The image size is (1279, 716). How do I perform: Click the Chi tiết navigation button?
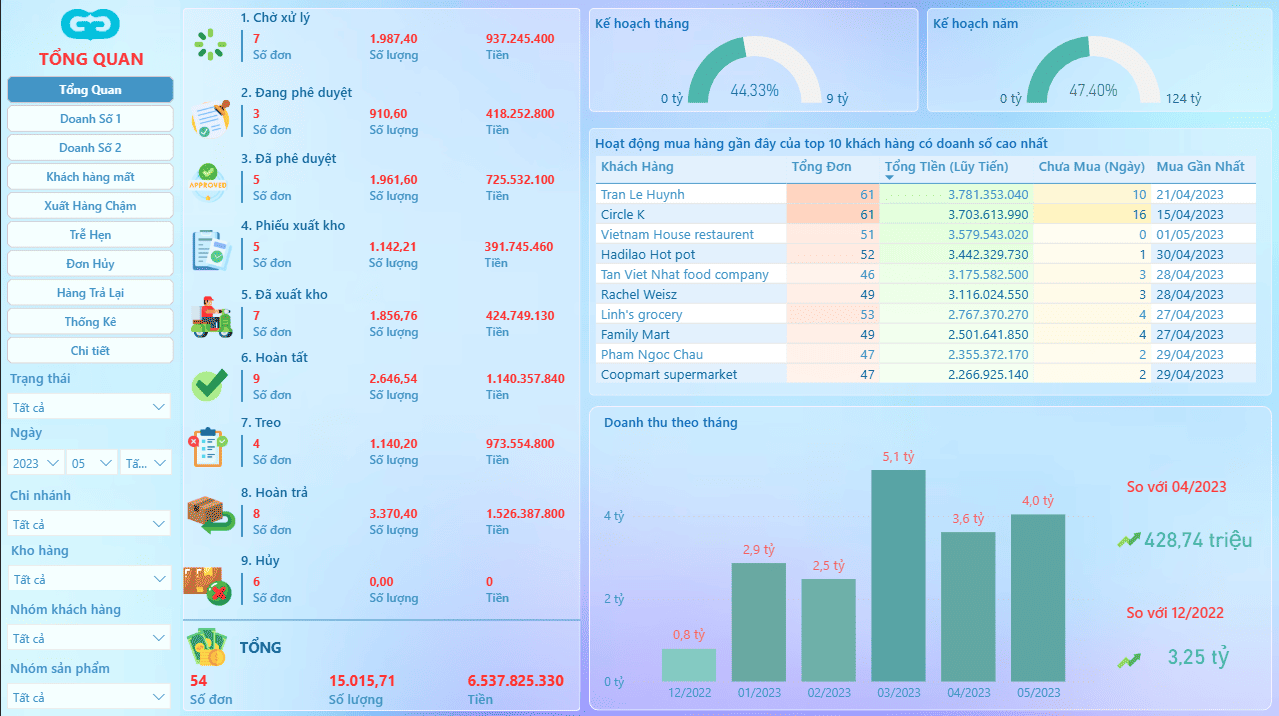pyautogui.click(x=90, y=351)
